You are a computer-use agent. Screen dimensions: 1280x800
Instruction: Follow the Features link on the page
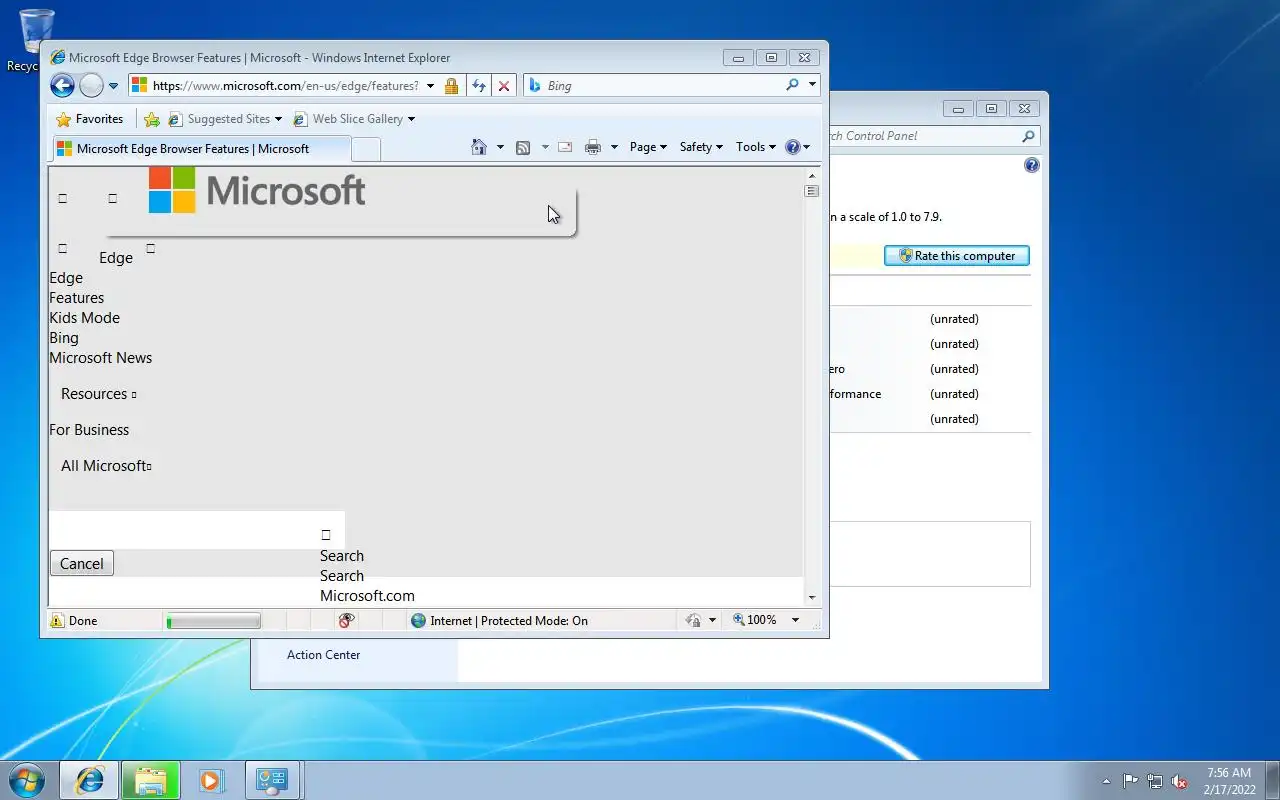[77, 298]
